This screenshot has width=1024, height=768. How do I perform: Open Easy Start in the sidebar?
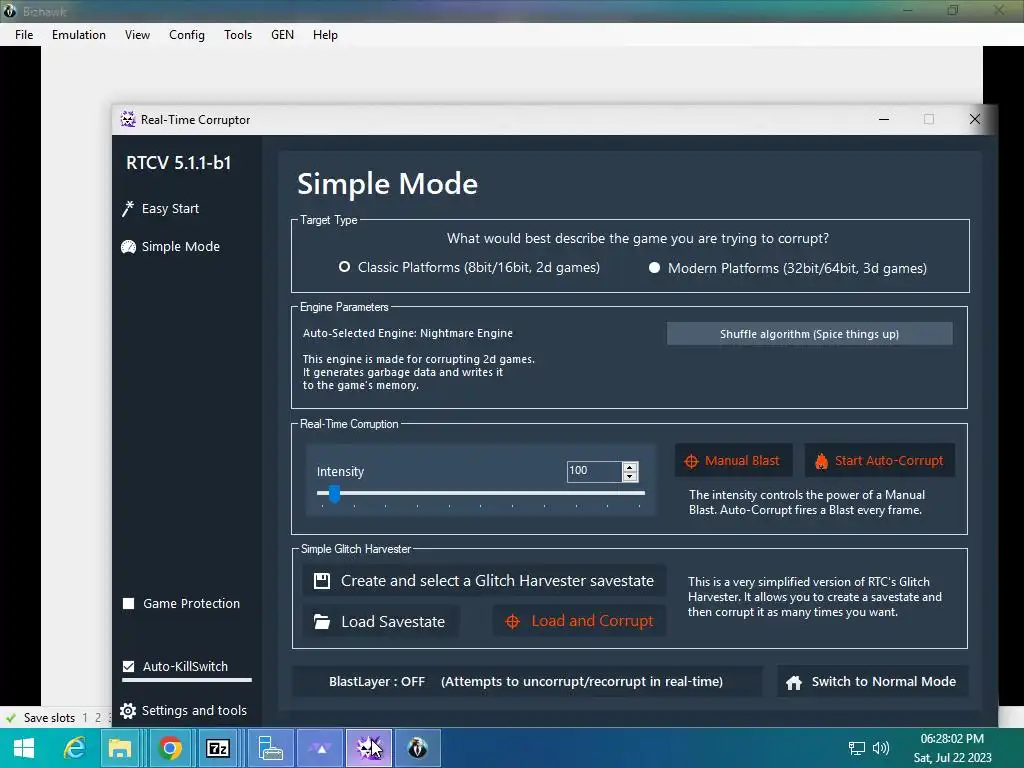click(x=161, y=208)
